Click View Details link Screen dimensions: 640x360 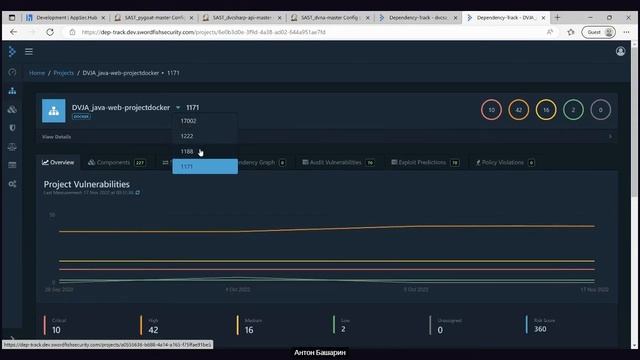pyautogui.click(x=56, y=137)
